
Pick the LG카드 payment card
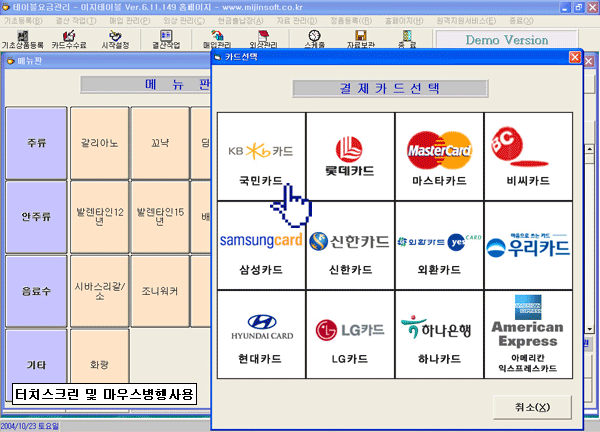coord(350,334)
